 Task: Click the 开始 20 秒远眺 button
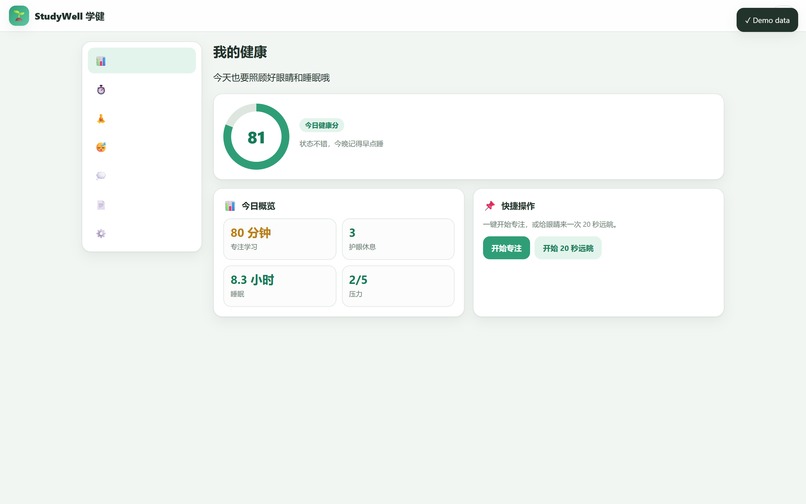click(568, 248)
